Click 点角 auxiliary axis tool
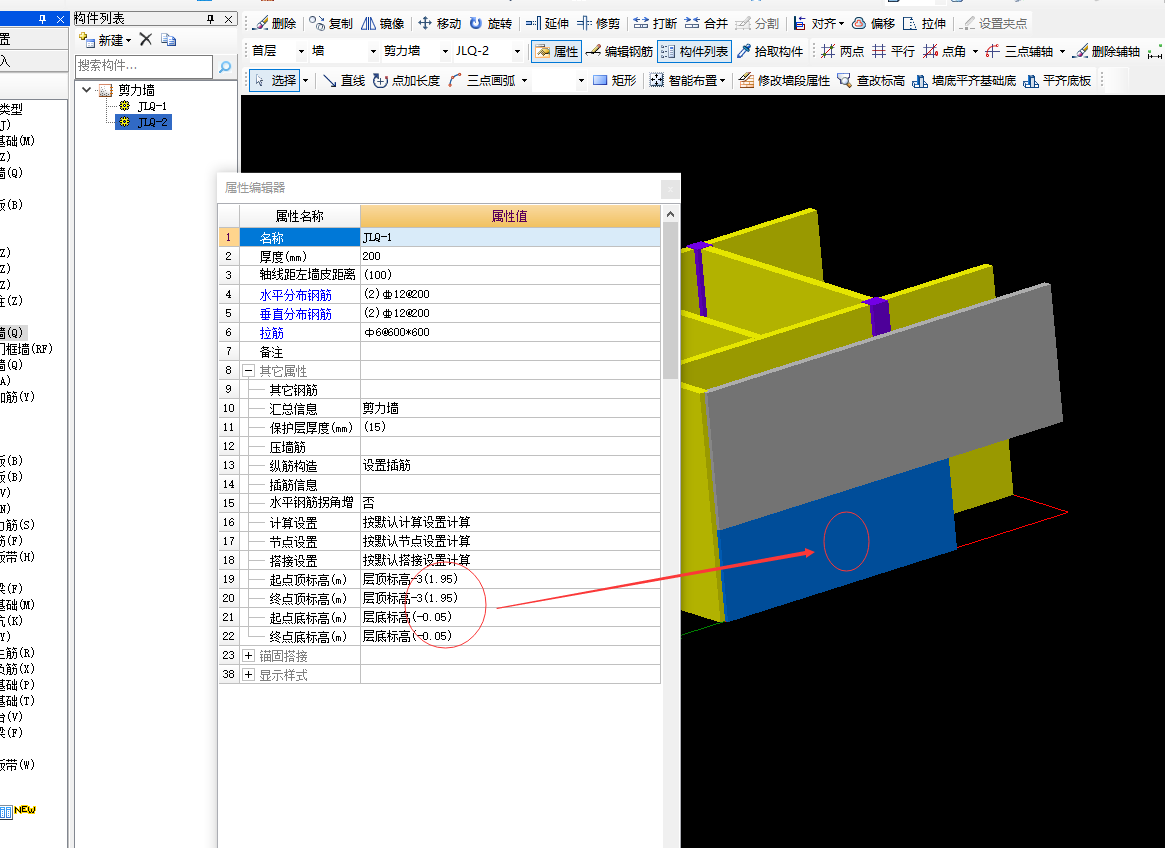The image size is (1165, 848). click(944, 51)
